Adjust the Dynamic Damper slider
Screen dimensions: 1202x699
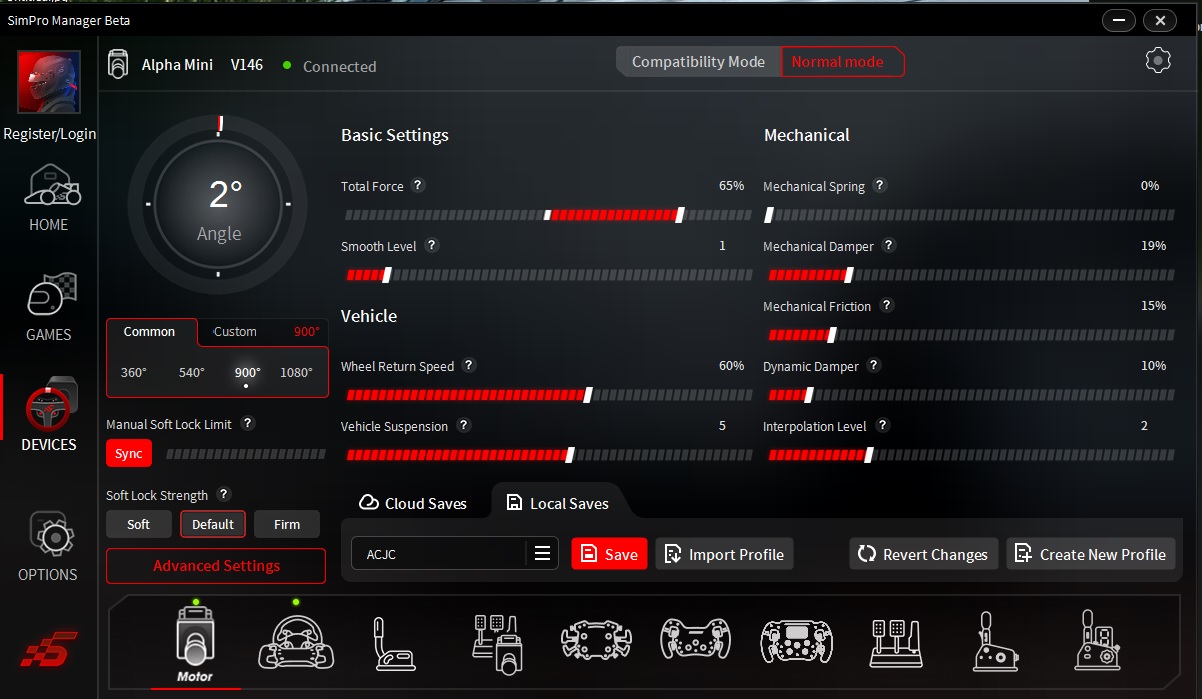tap(969, 395)
